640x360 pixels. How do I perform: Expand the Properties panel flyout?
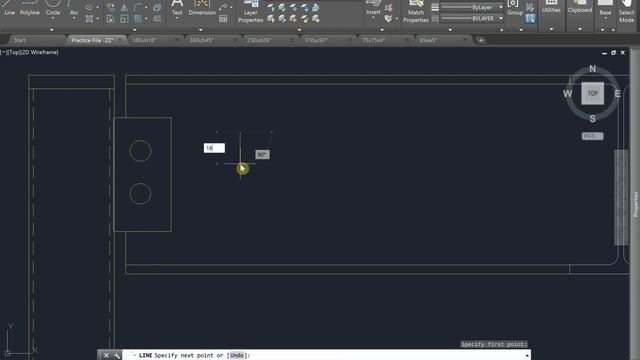[x=450, y=30]
